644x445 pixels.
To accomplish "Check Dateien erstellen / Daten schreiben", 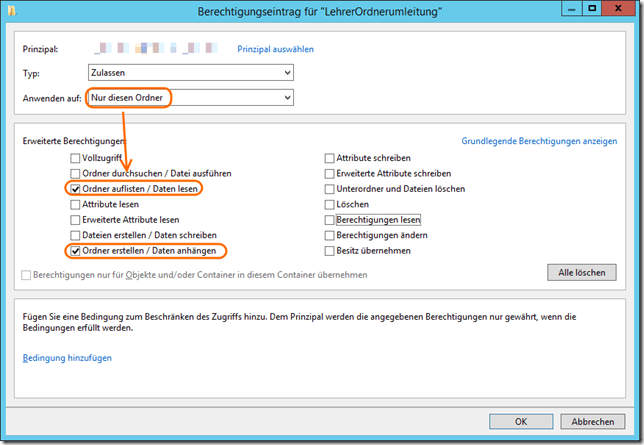I will coord(76,235).
